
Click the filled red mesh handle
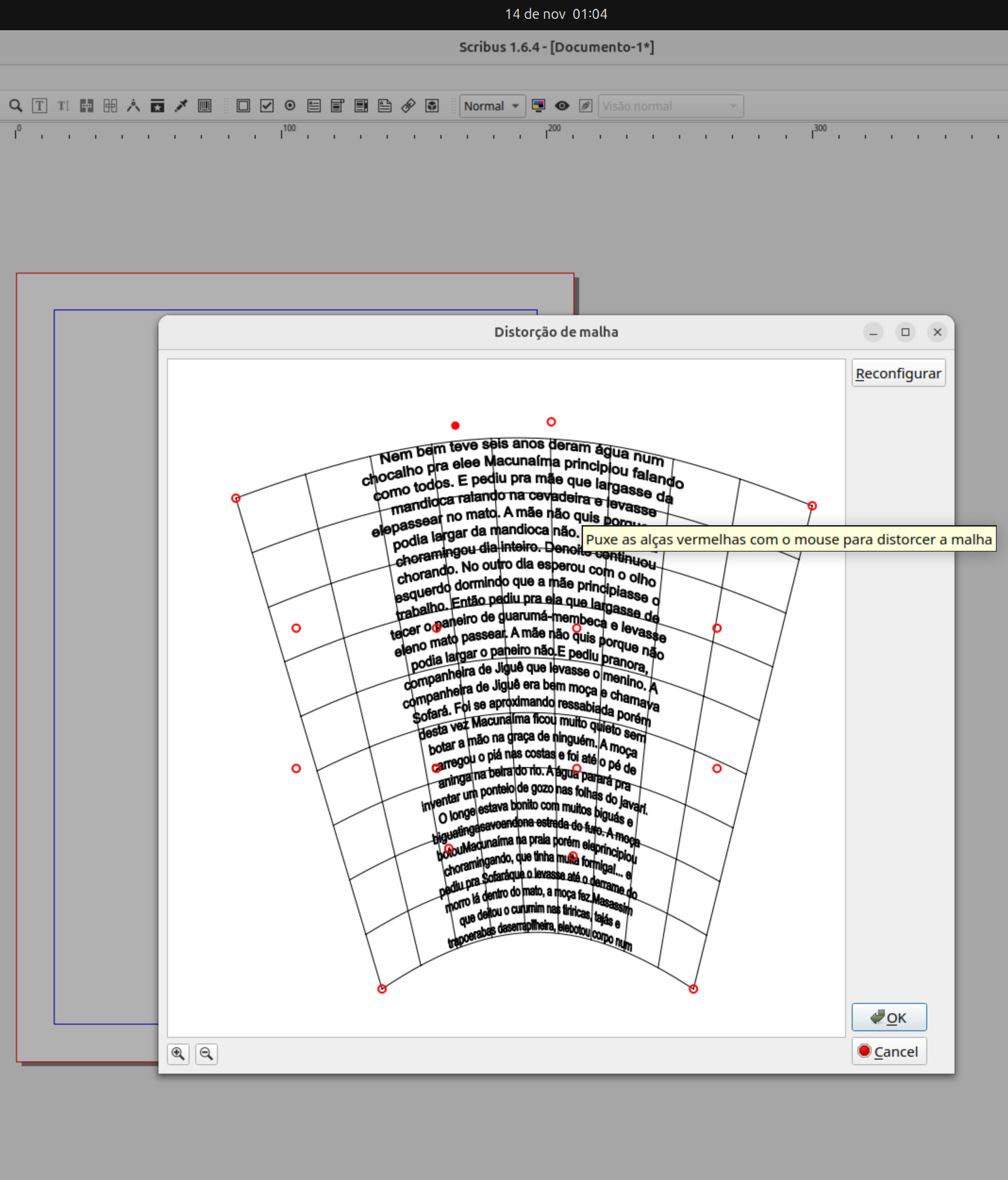click(x=455, y=426)
